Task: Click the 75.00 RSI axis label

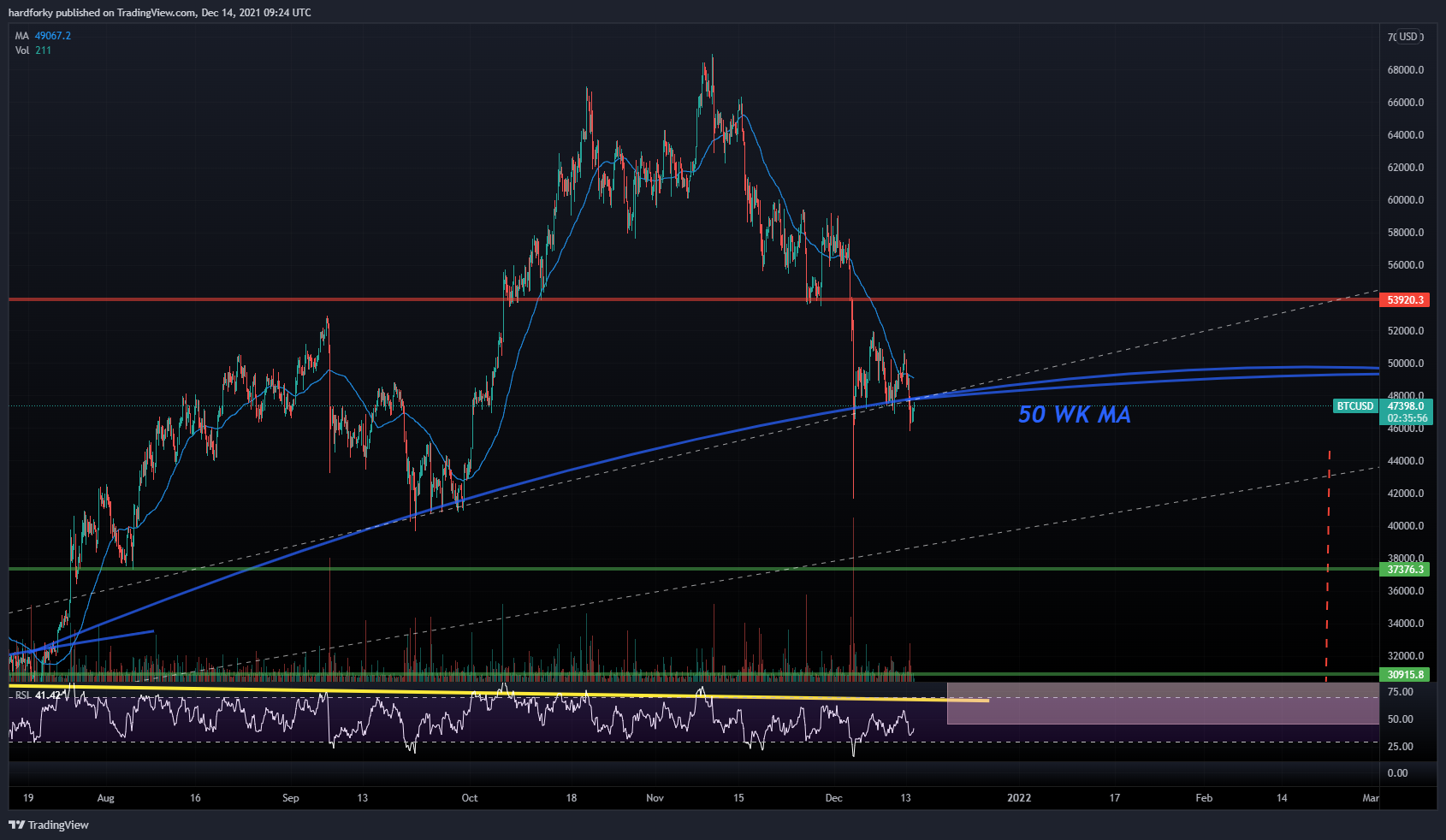Action: [x=1400, y=692]
